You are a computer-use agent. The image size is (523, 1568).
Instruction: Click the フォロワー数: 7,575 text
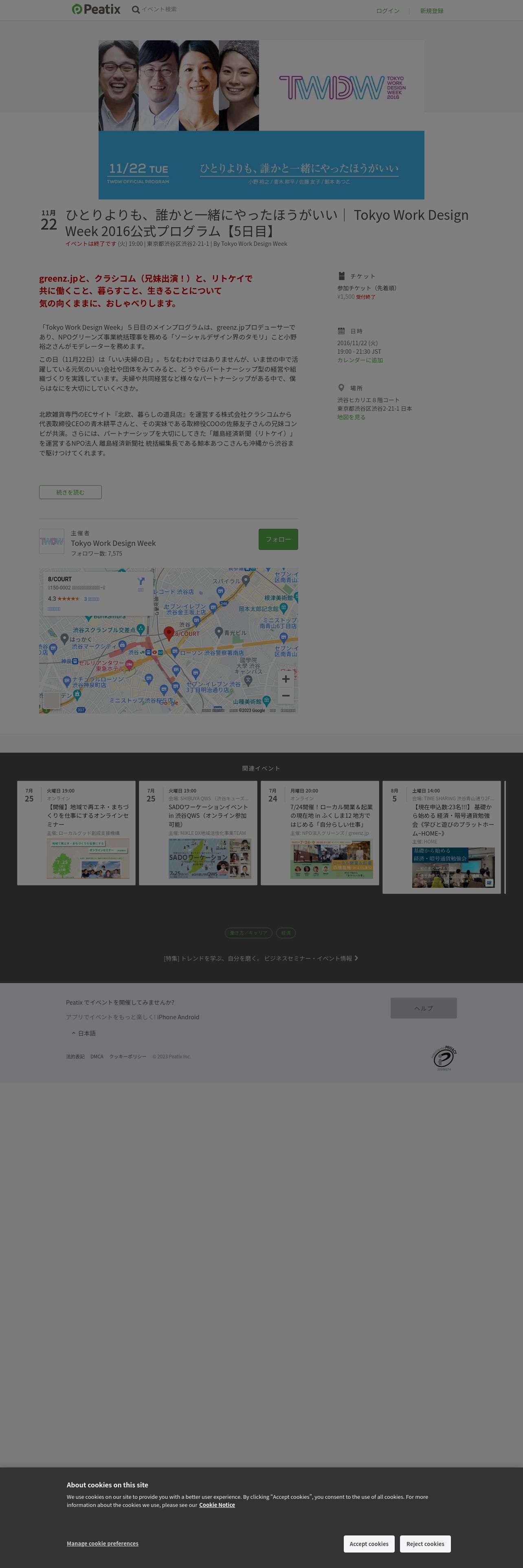click(x=96, y=553)
